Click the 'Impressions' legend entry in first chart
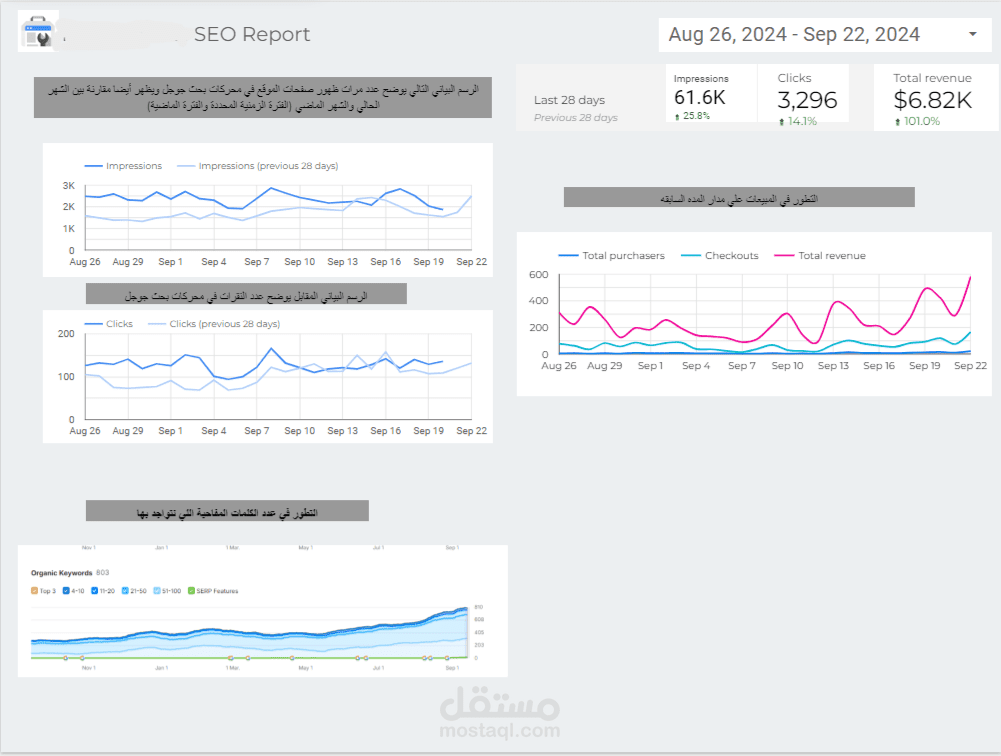The image size is (1001, 756). [x=123, y=166]
